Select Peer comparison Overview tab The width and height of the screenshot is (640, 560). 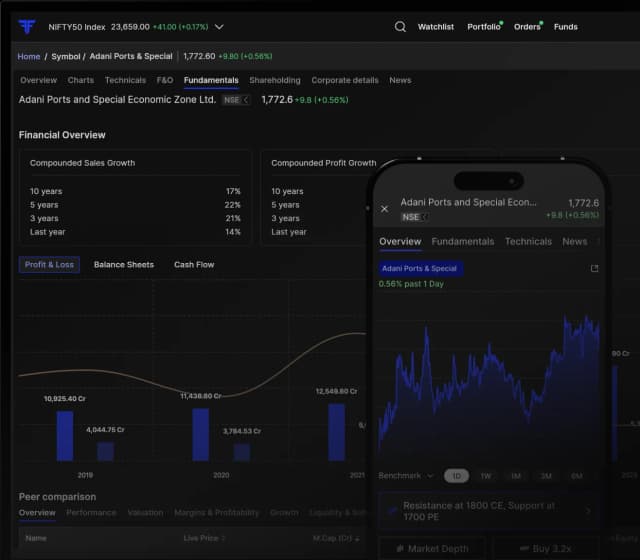point(37,513)
